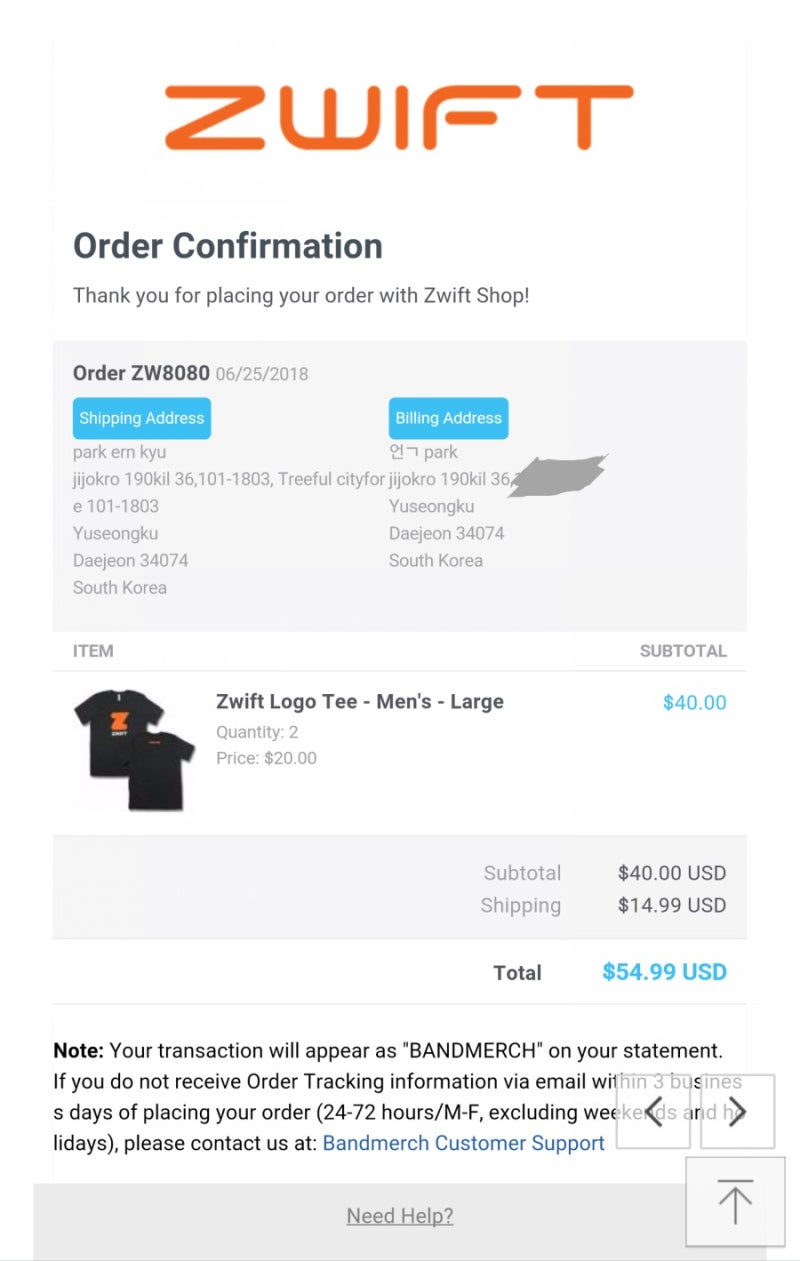Click the ITEM column header
Image resolution: width=800 pixels, height=1261 pixels.
coord(93,651)
